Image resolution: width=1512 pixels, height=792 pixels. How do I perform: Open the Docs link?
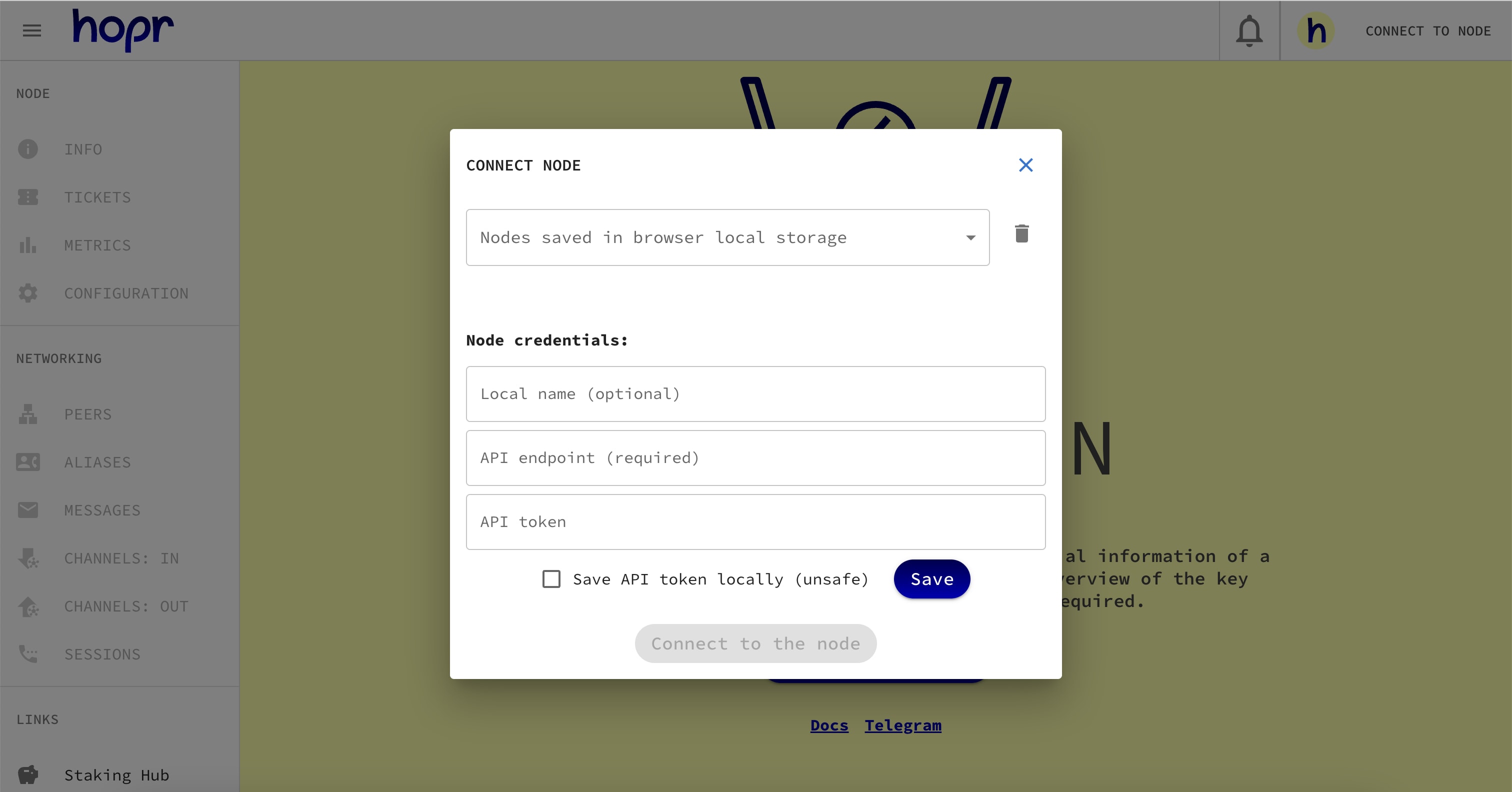pyautogui.click(x=829, y=725)
